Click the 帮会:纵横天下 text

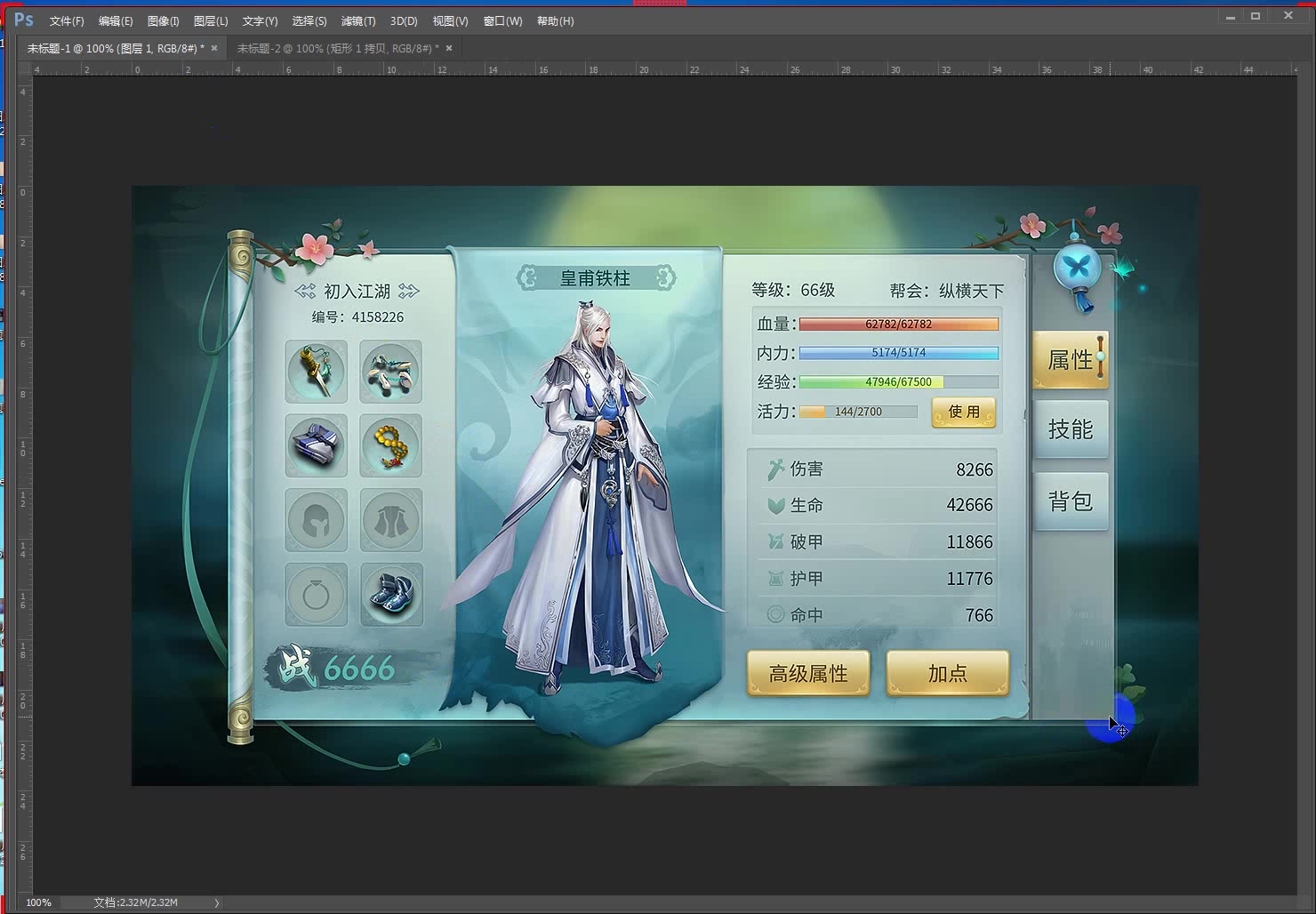point(947,291)
